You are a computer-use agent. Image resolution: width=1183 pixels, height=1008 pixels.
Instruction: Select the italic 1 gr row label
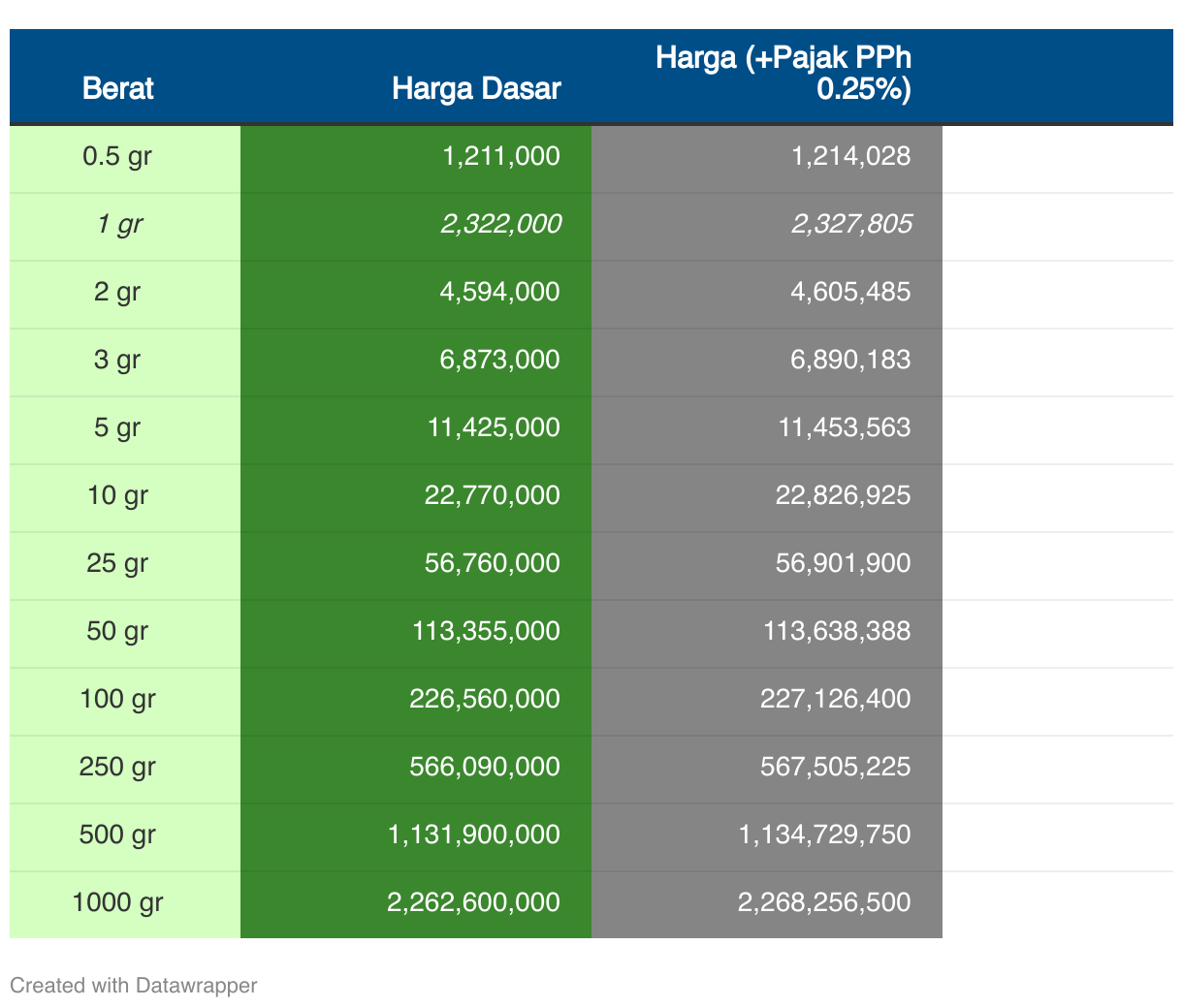click(x=118, y=224)
